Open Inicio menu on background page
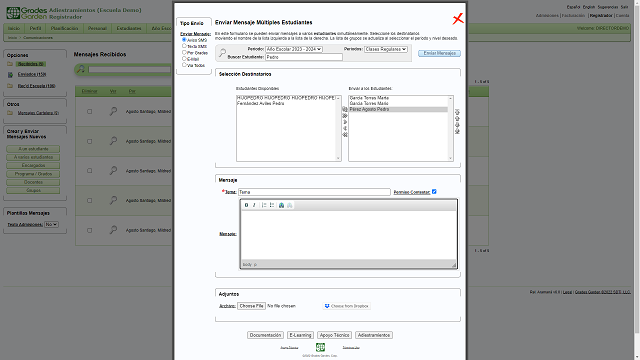Screen dimensions: 640x360 (14, 29)
